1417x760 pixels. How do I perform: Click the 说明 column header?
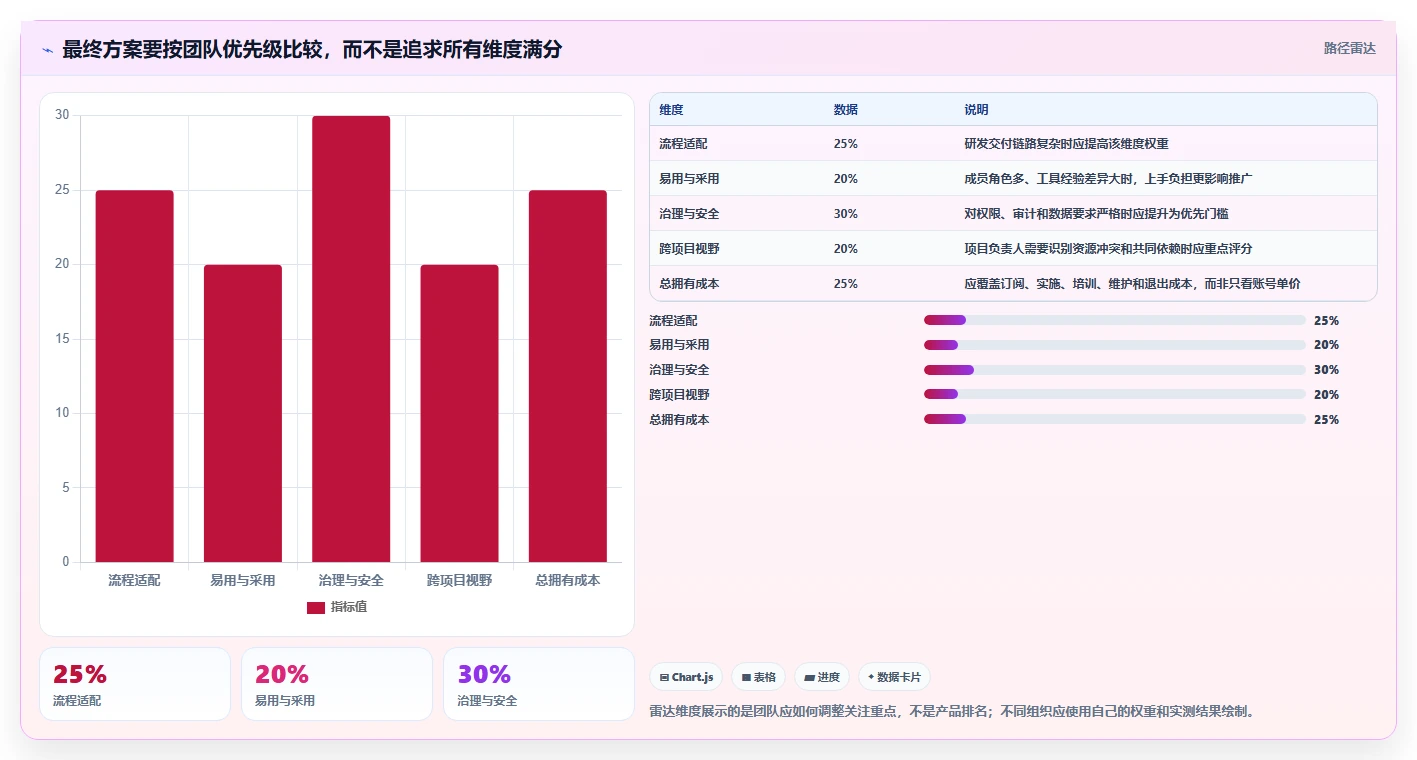pyautogui.click(x=976, y=110)
